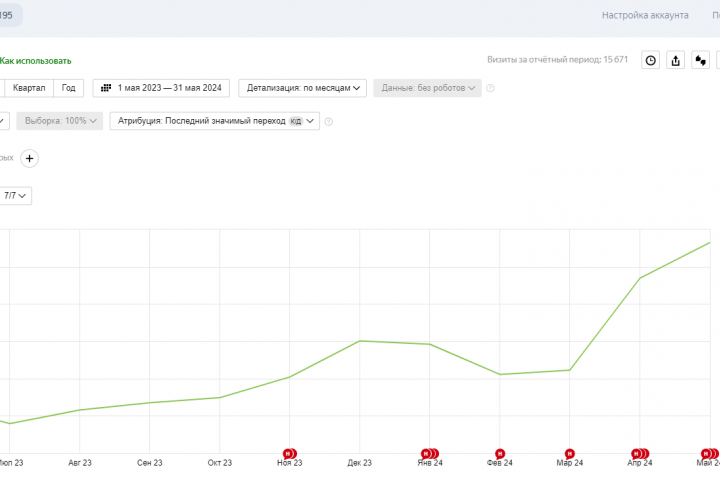Open the Как использовать link
Screen dimensions: 720x480
pyautogui.click(x=35, y=61)
